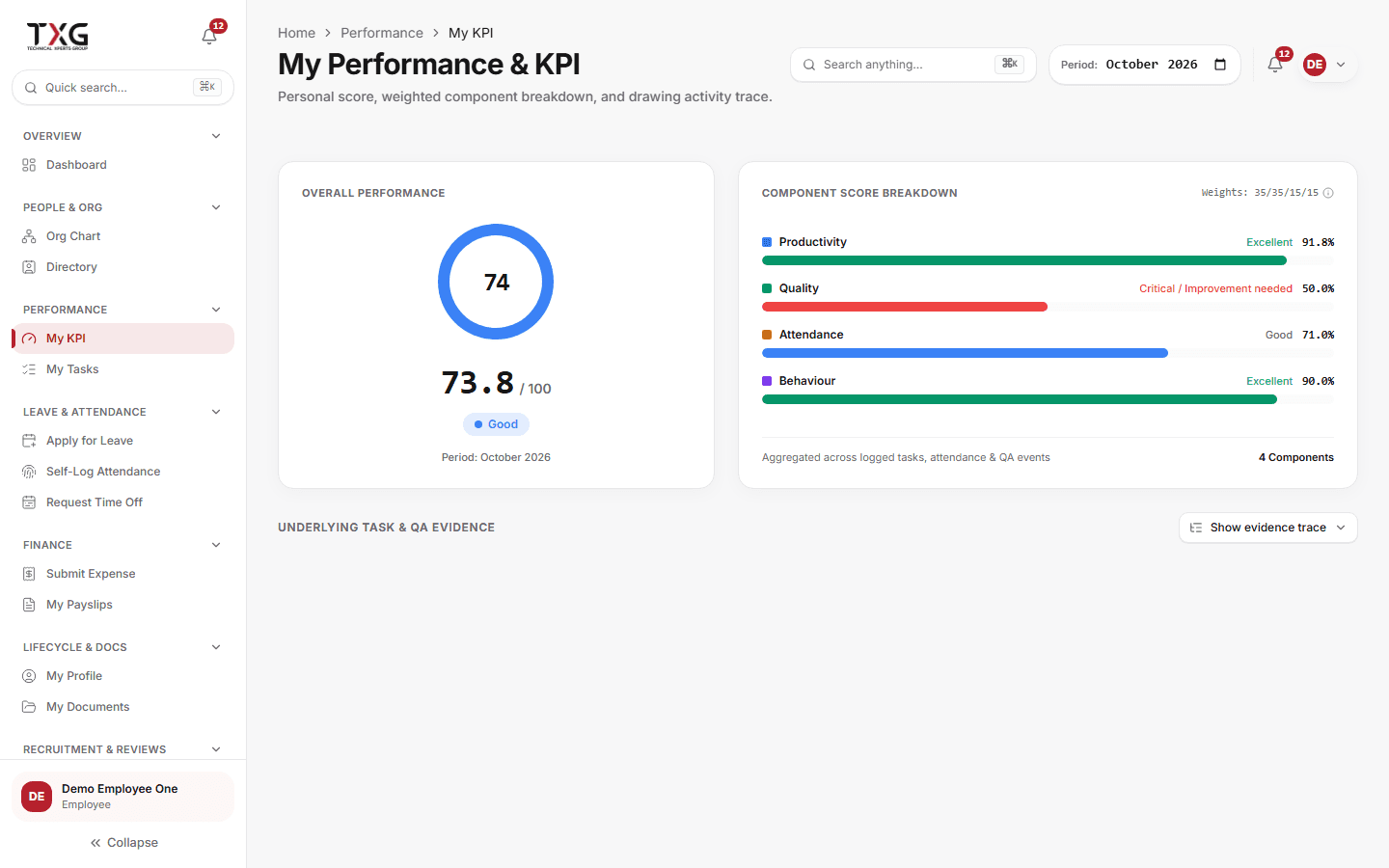Expand the user menu chevron in header

[1341, 65]
